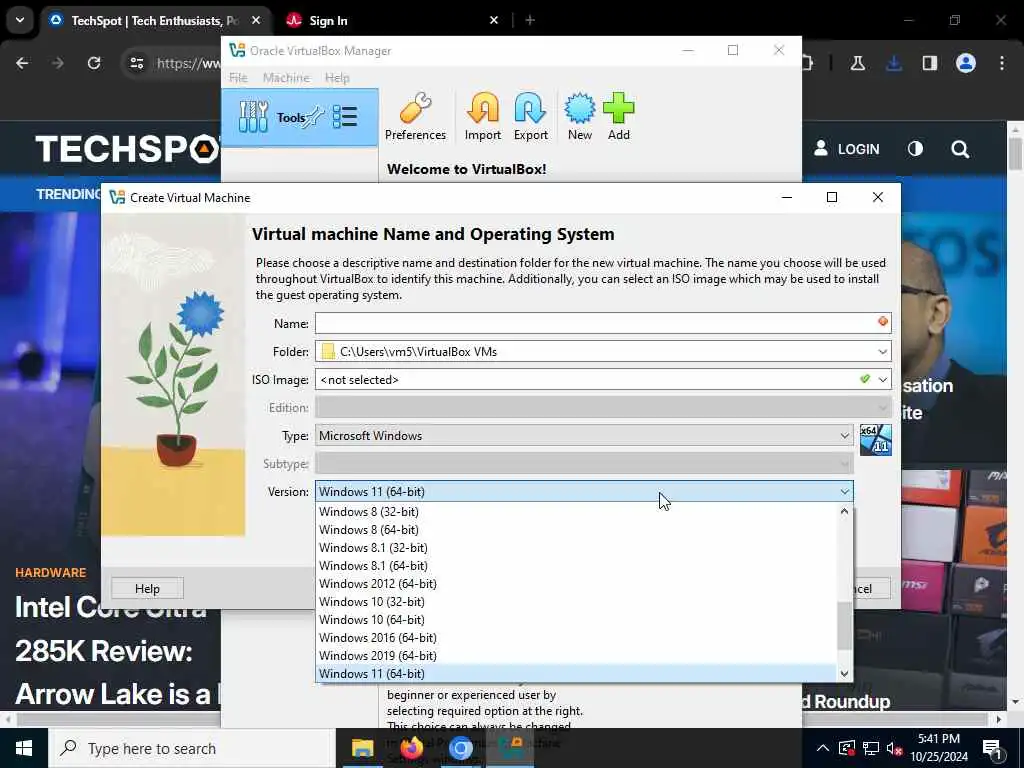Click the Windows taskbar search box
Screen dimensions: 1024x768
(191, 748)
